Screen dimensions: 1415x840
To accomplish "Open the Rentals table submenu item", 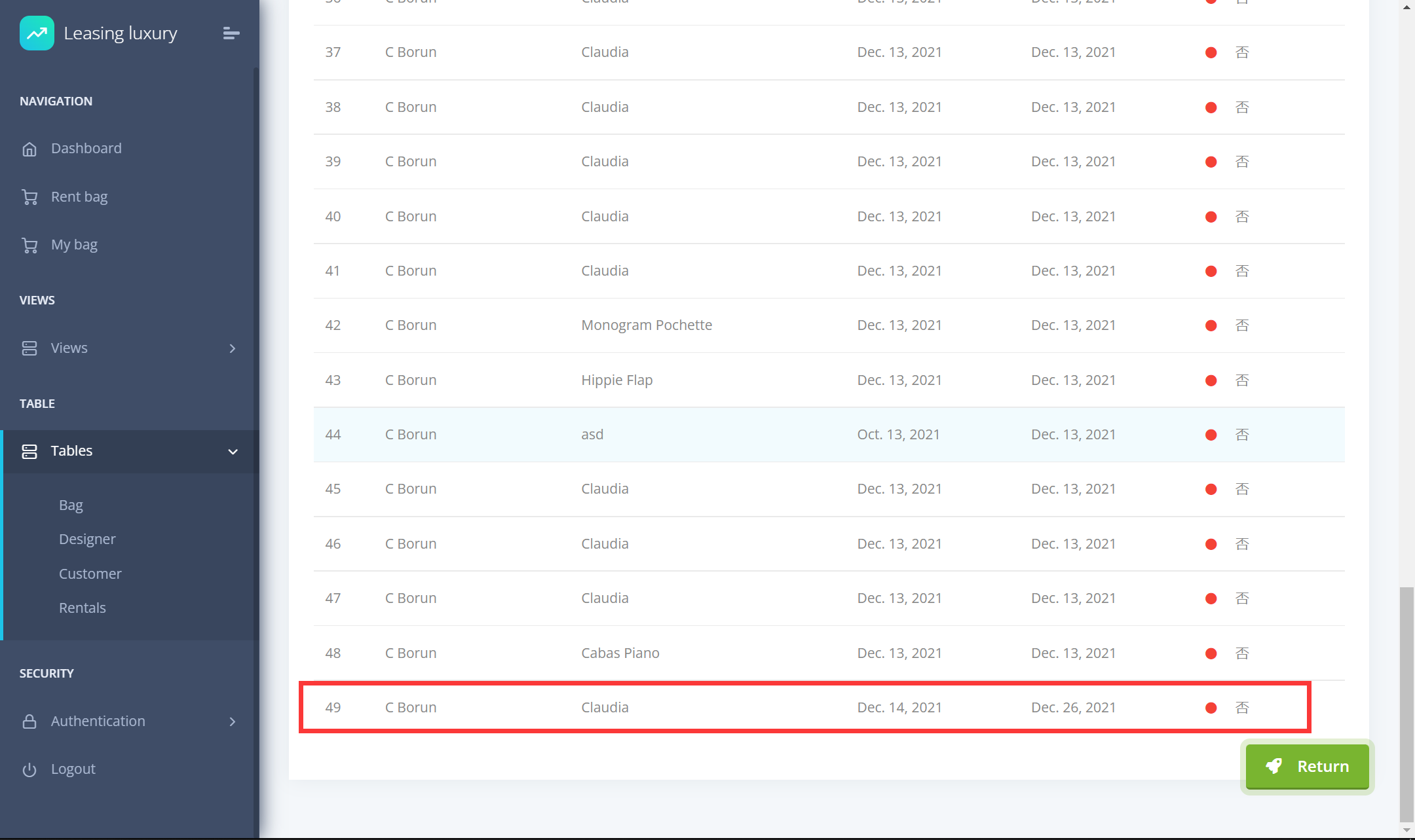I will [x=83, y=608].
